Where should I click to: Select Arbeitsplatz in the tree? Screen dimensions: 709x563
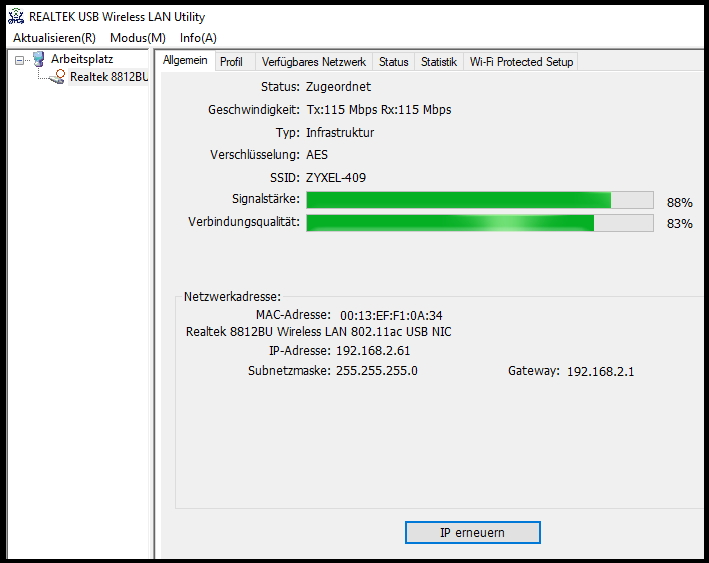coord(82,59)
